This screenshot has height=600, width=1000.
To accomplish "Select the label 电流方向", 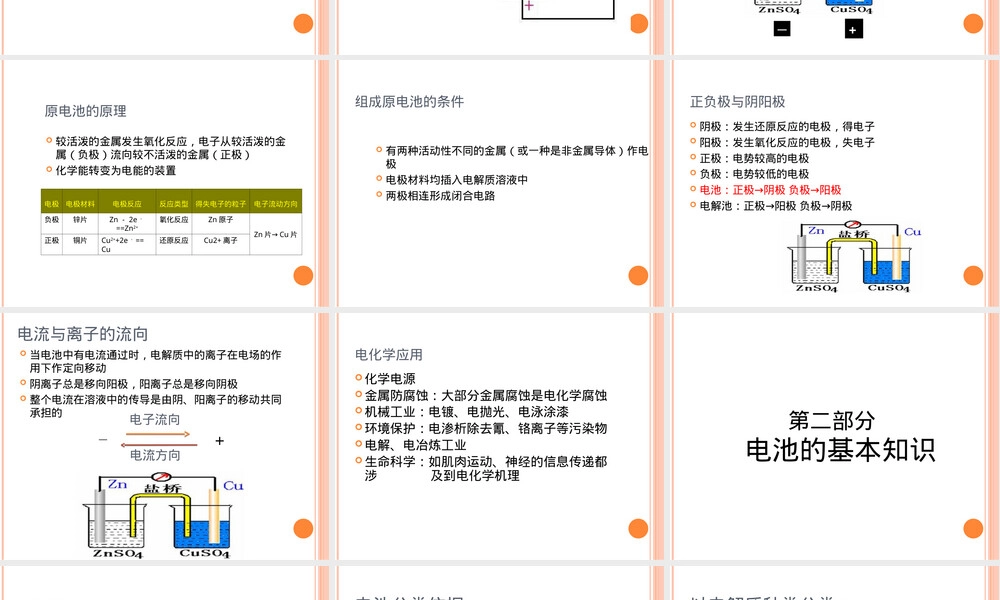I will click(155, 455).
